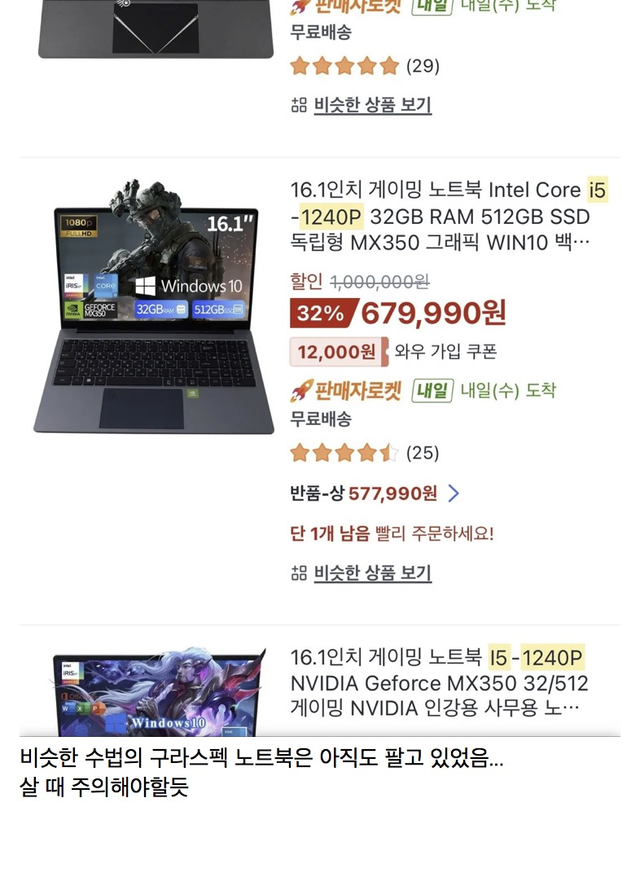This screenshot has width=640, height=877.
Task: Open the I5-1240P NVIDIA Geforce MX350 laptop title
Action: 439,683
